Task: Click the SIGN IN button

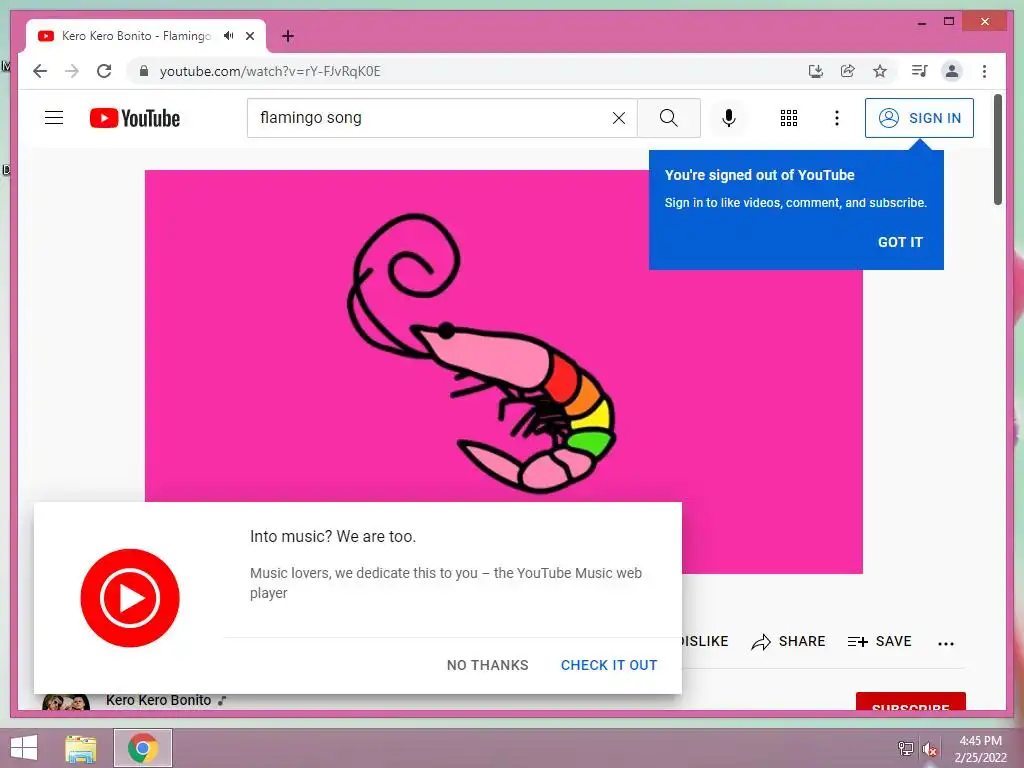Action: tap(920, 118)
